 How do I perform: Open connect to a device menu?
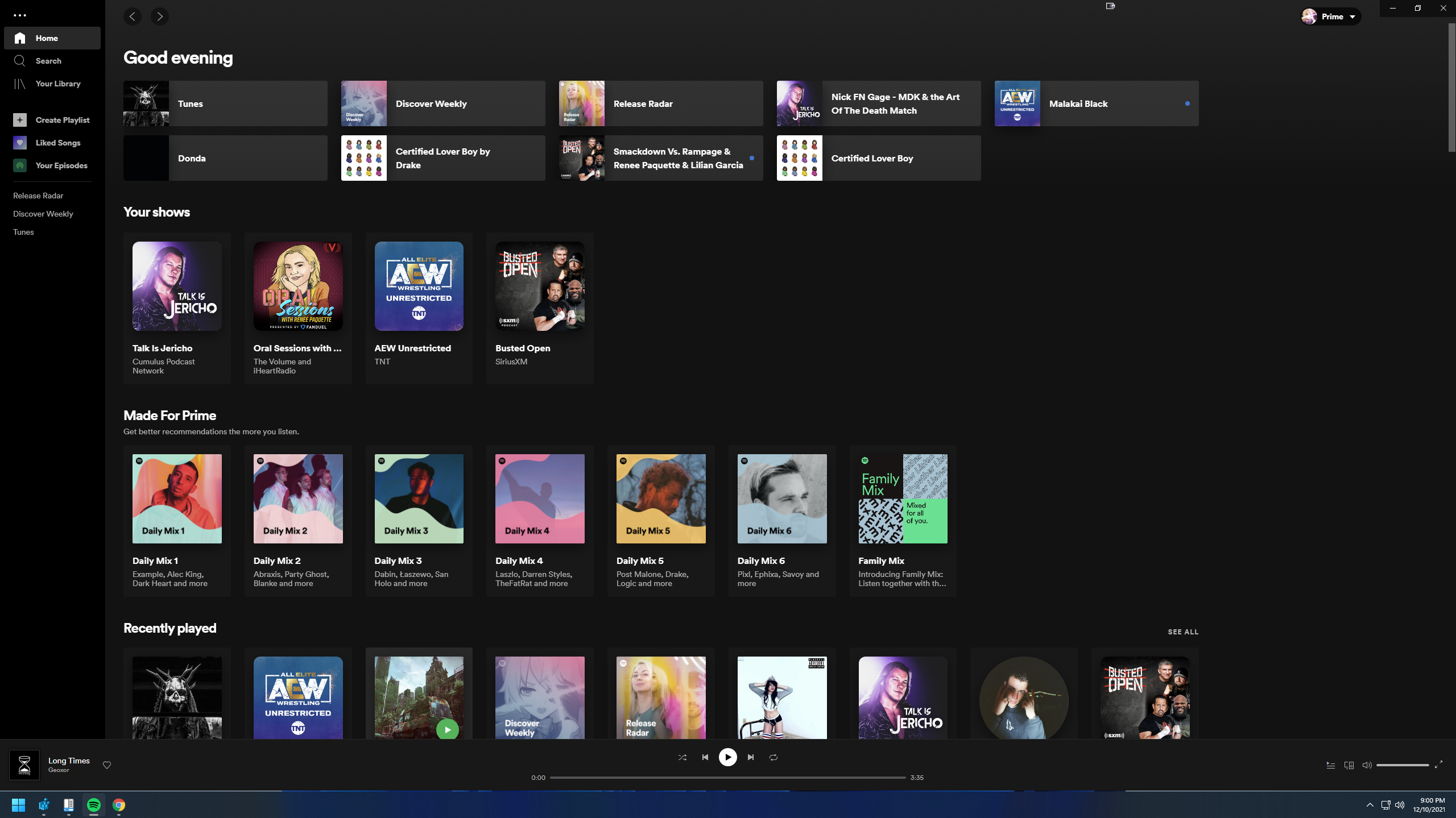[1349, 765]
